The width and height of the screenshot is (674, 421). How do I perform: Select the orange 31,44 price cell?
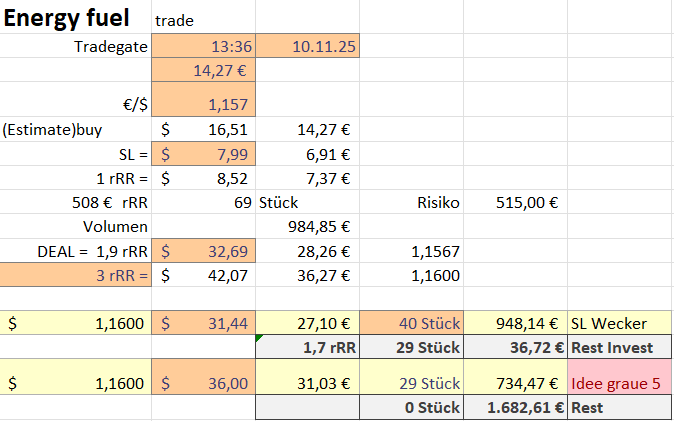203,323
